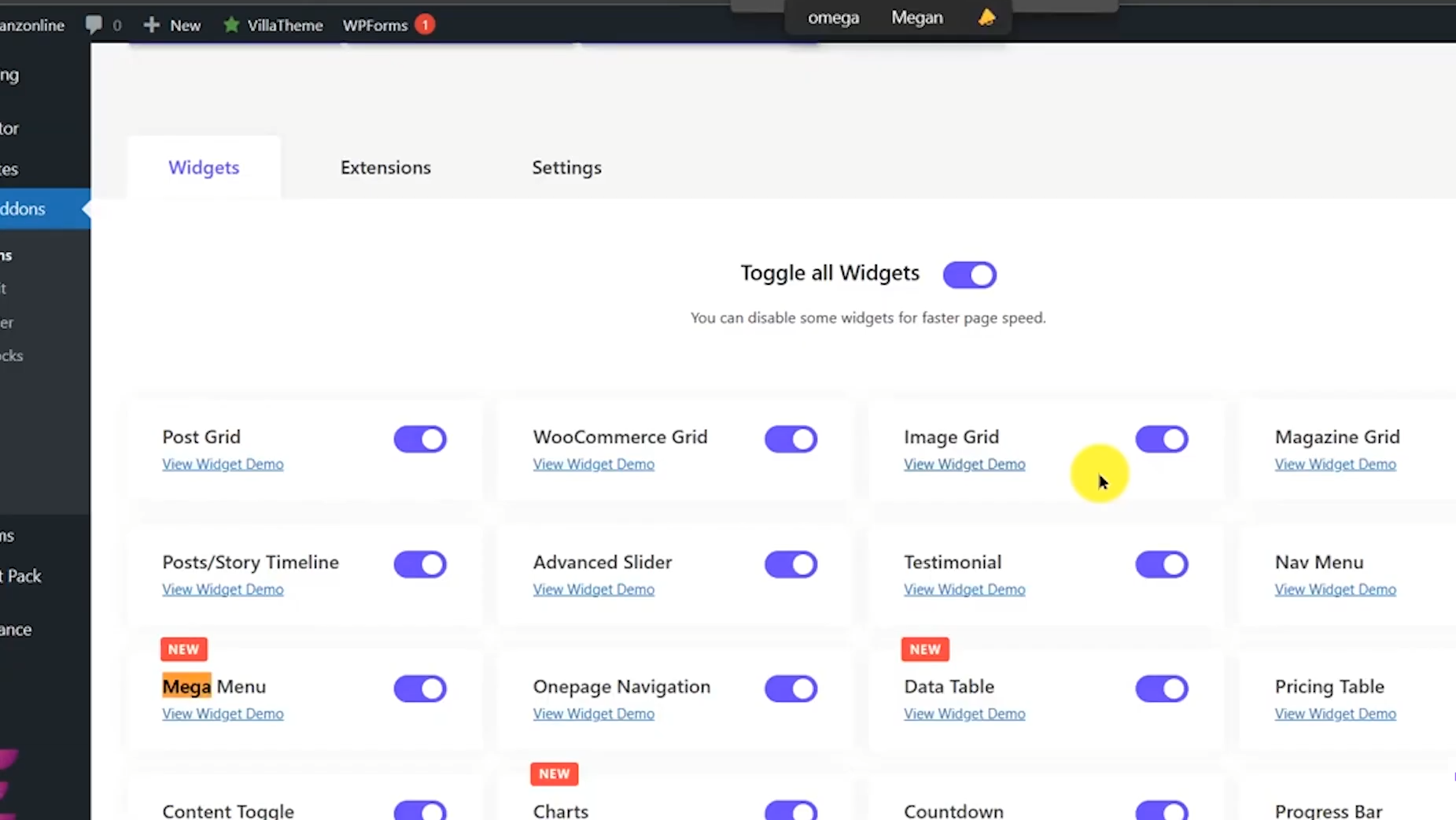Open the Settings tab
The width and height of the screenshot is (1456, 820).
[566, 168]
